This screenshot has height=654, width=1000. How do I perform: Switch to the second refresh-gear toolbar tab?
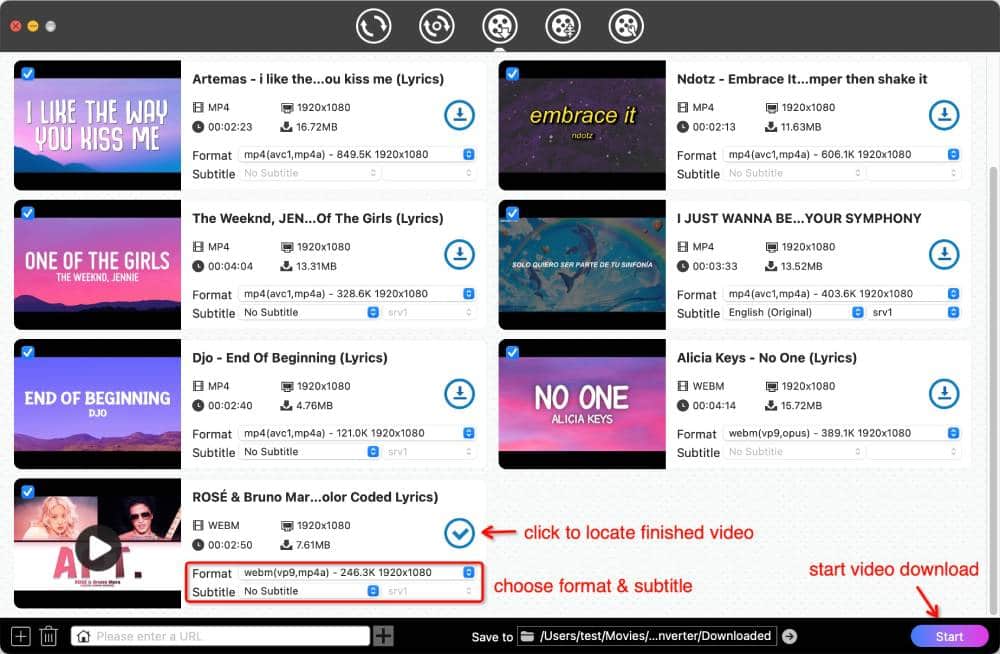coord(436,26)
